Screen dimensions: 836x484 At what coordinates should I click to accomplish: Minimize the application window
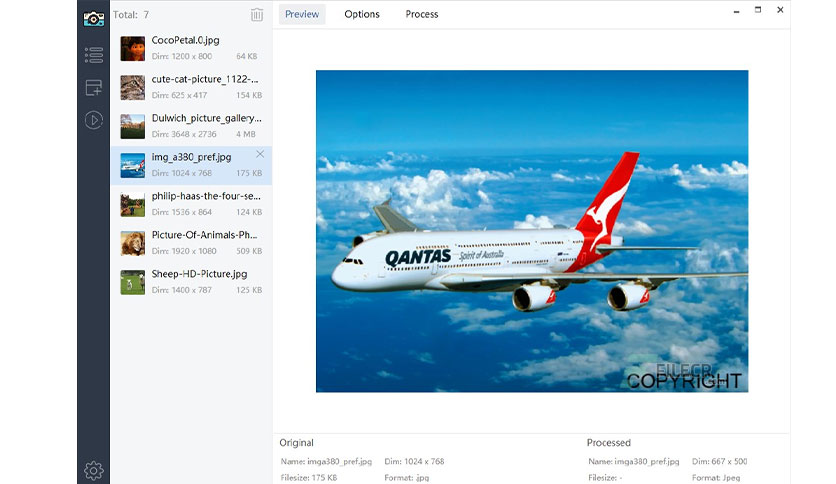736,11
